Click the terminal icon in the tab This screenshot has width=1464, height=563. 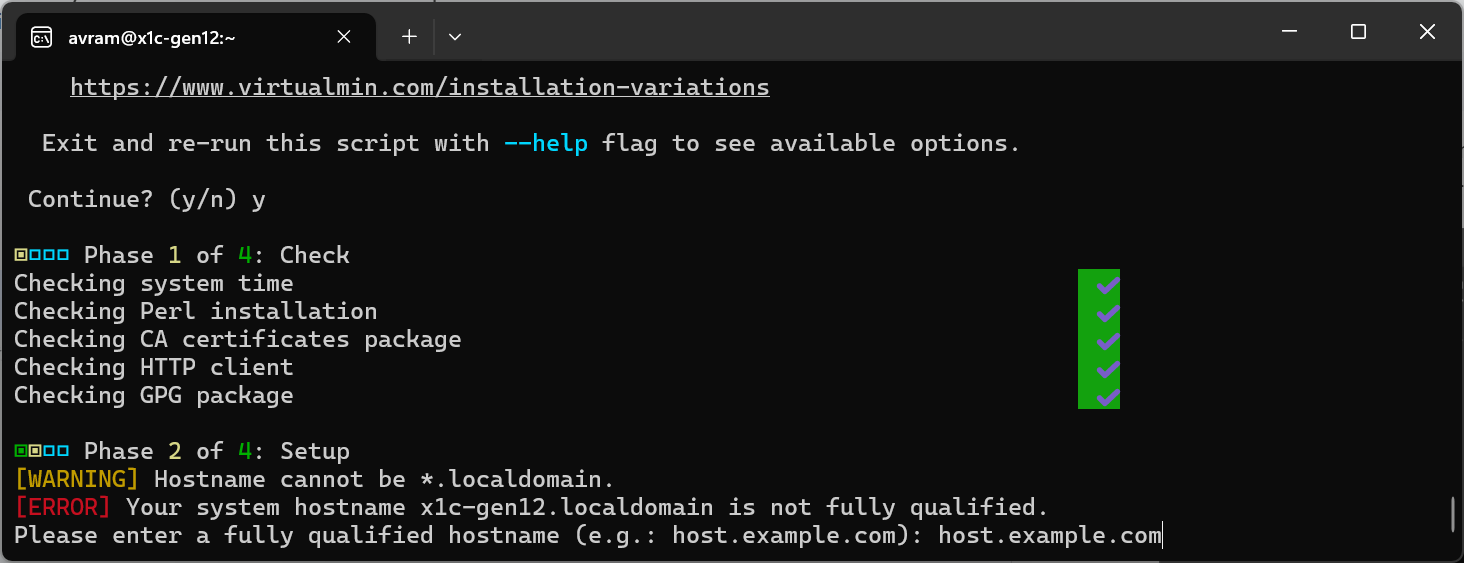tap(42, 38)
